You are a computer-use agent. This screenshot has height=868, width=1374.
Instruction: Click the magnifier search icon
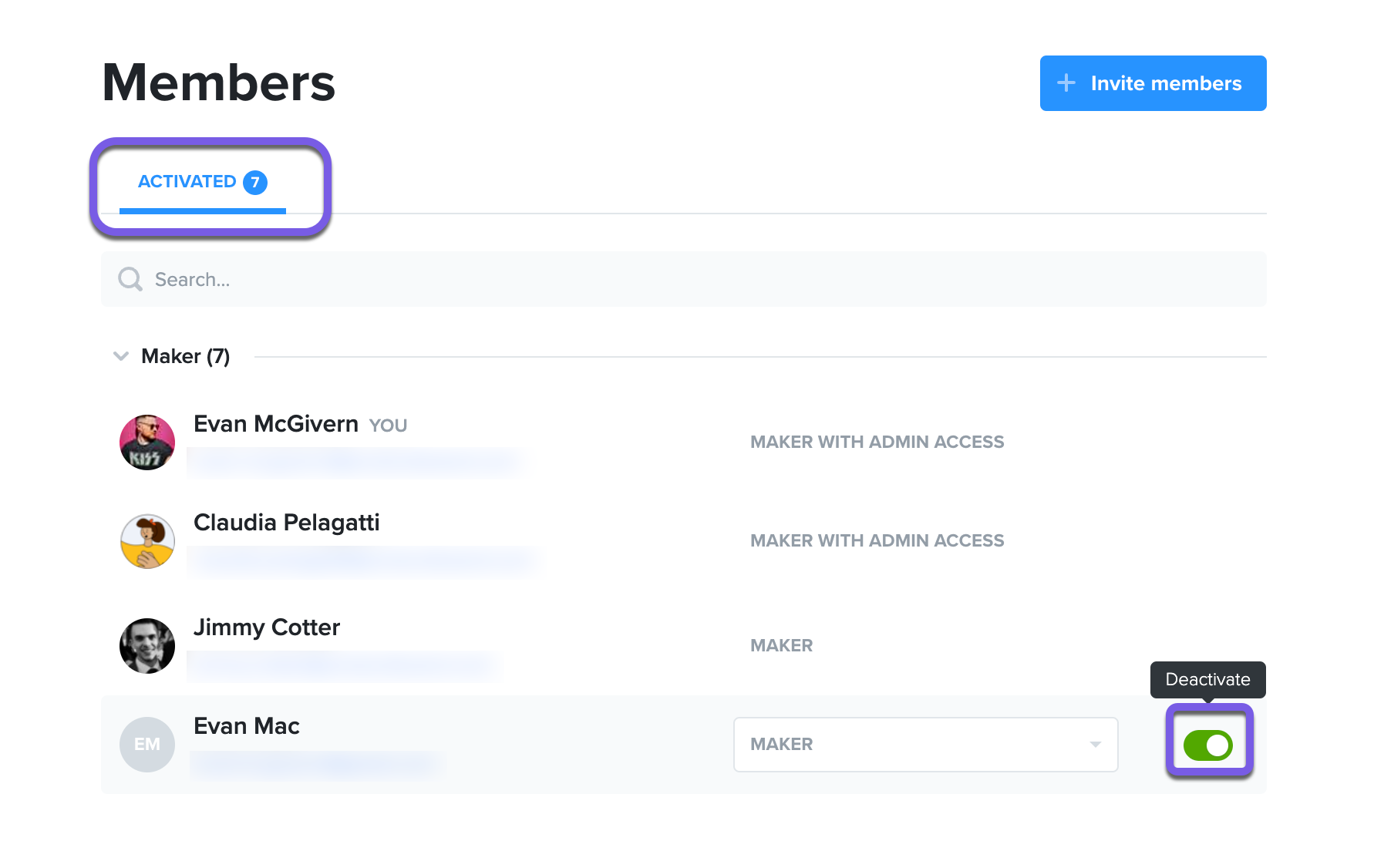[130, 279]
